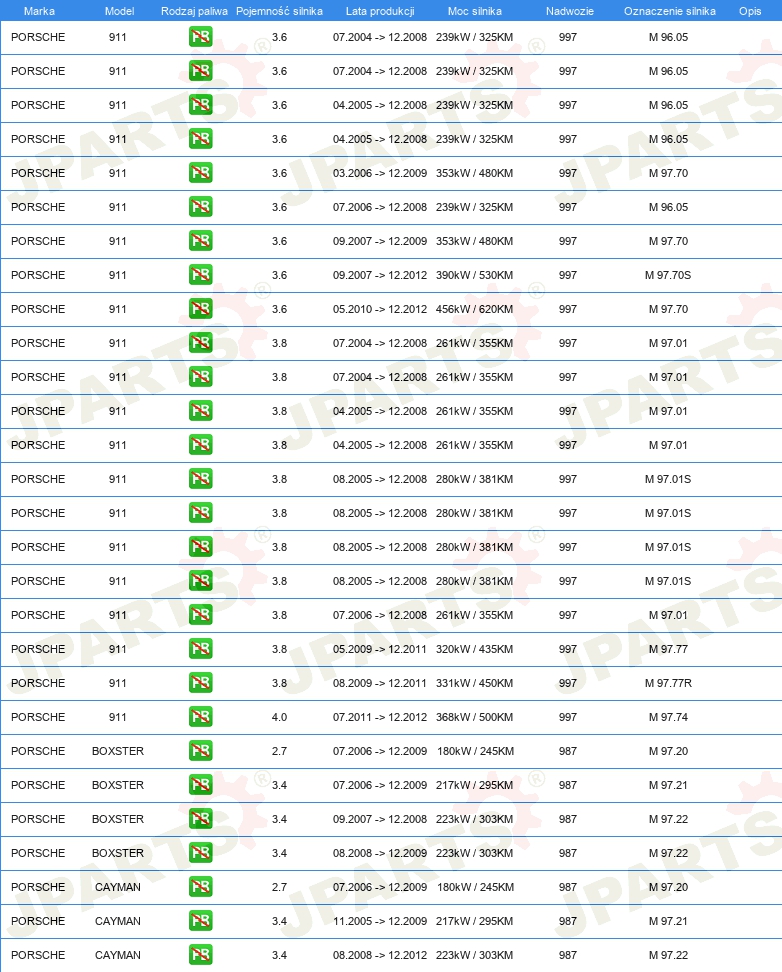Click the 390kW / 530KM power cell

pyautogui.click(x=474, y=275)
